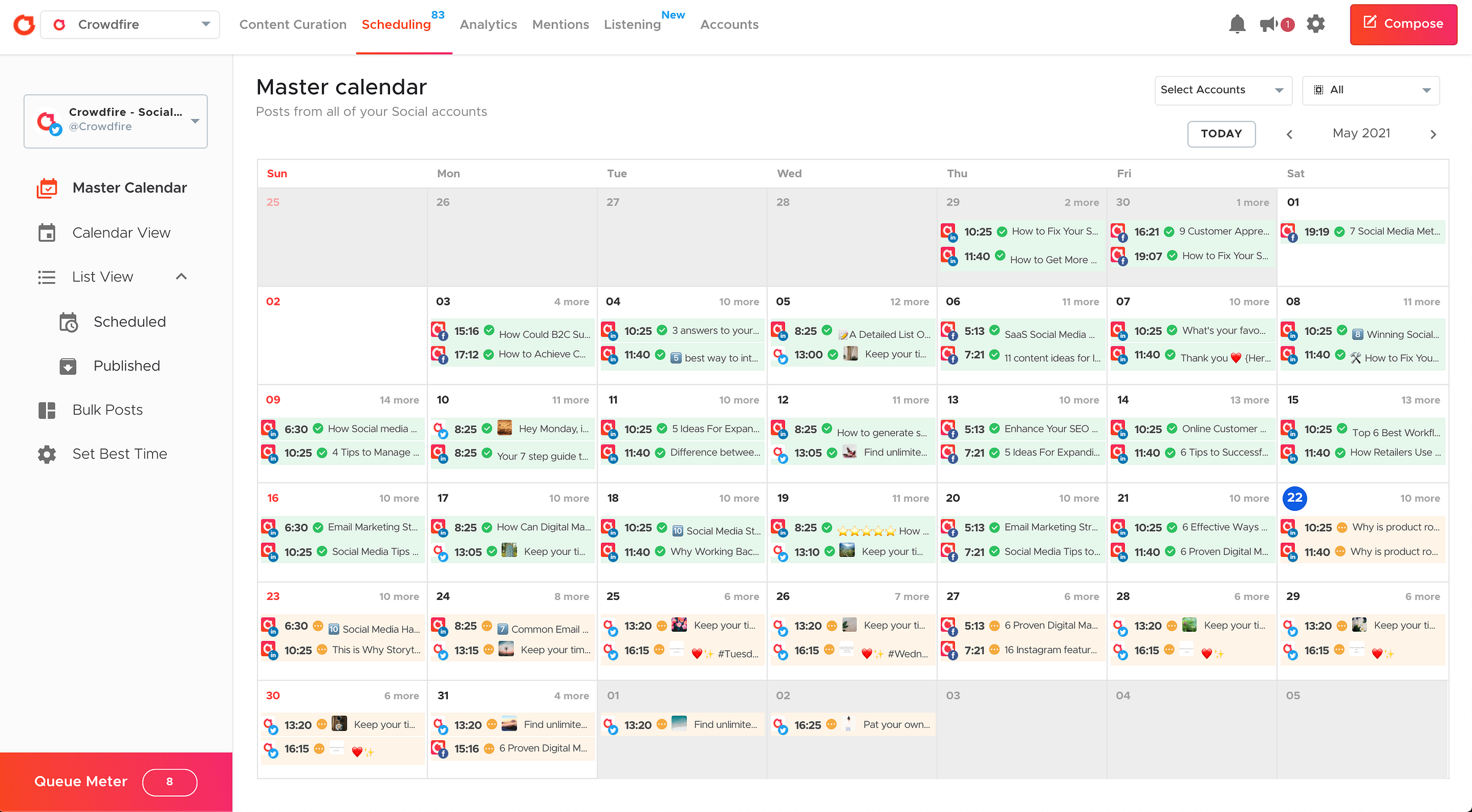Screen dimensions: 1472x812
Task: Expand 14 more posts on Sunday 09
Action: (399, 400)
